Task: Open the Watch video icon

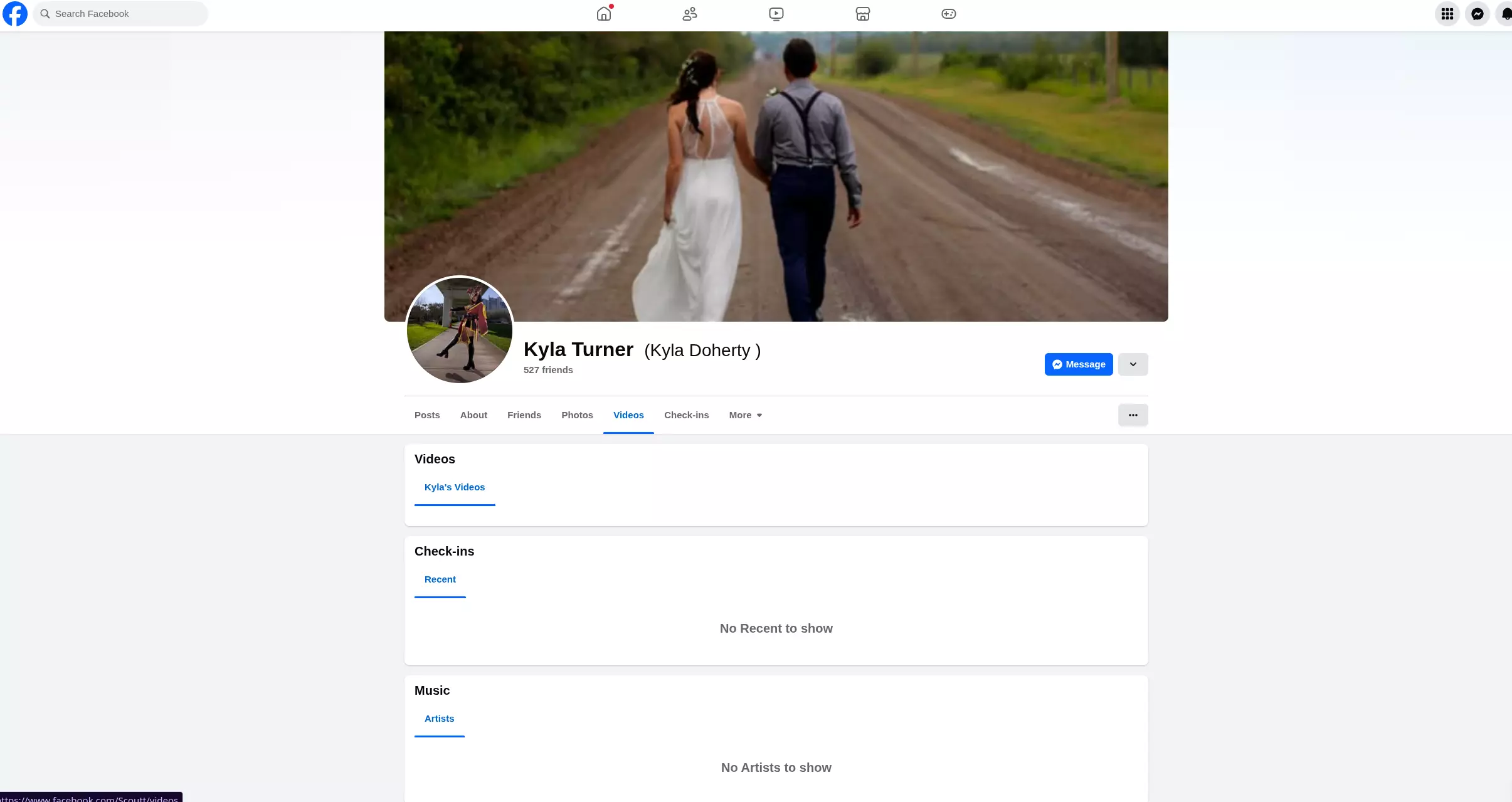Action: (776, 14)
